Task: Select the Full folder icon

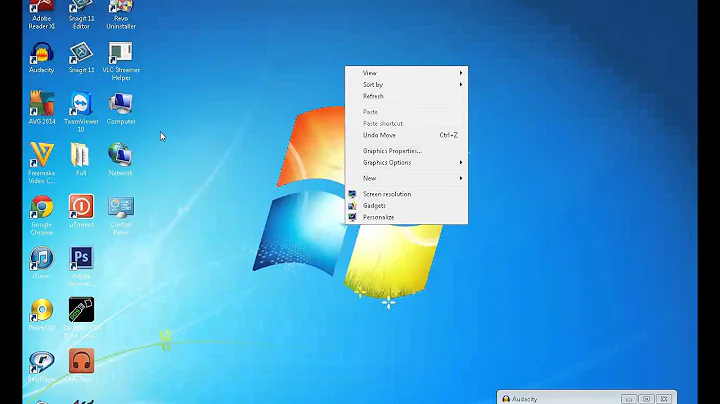Action: pyautogui.click(x=81, y=159)
